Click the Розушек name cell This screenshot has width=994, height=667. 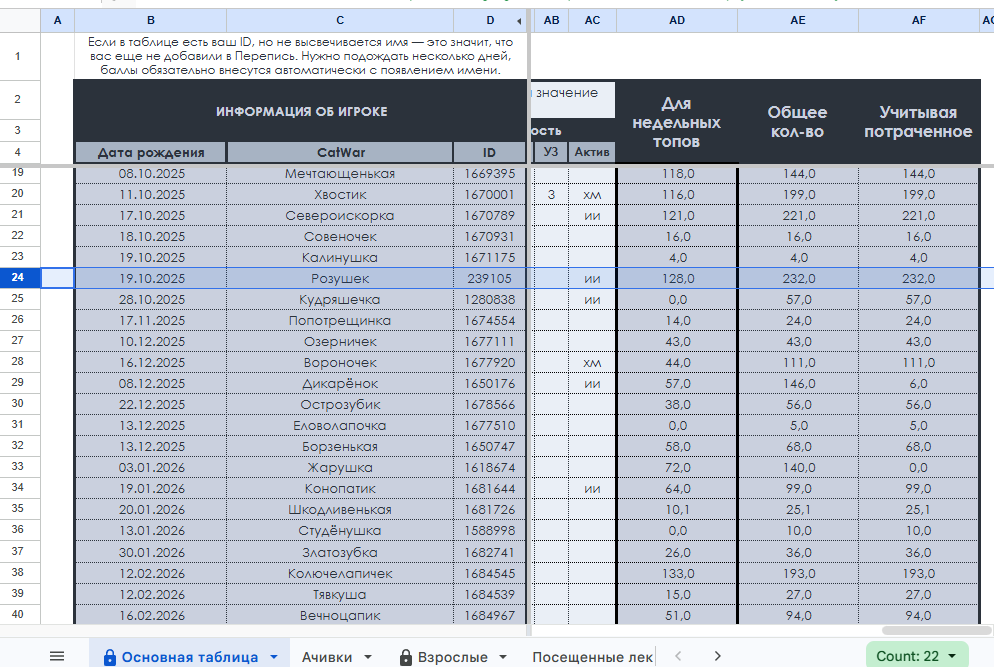[x=340, y=278]
